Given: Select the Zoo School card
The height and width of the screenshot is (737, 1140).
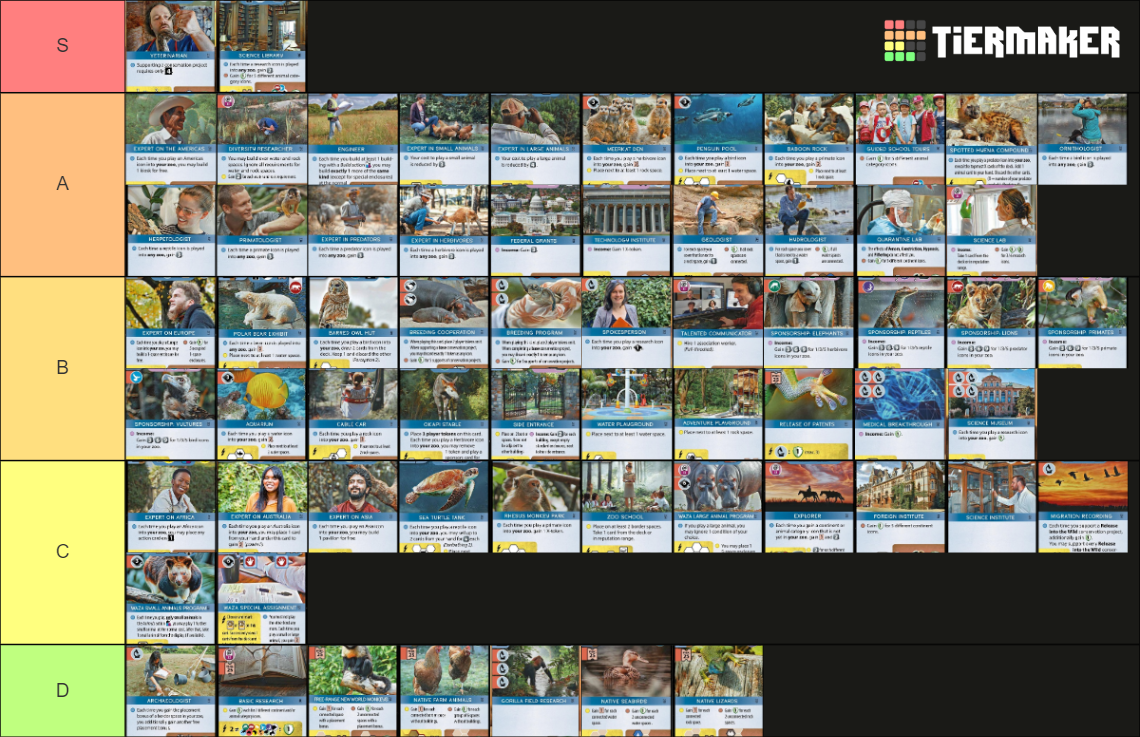Looking at the screenshot, I should click(626, 504).
